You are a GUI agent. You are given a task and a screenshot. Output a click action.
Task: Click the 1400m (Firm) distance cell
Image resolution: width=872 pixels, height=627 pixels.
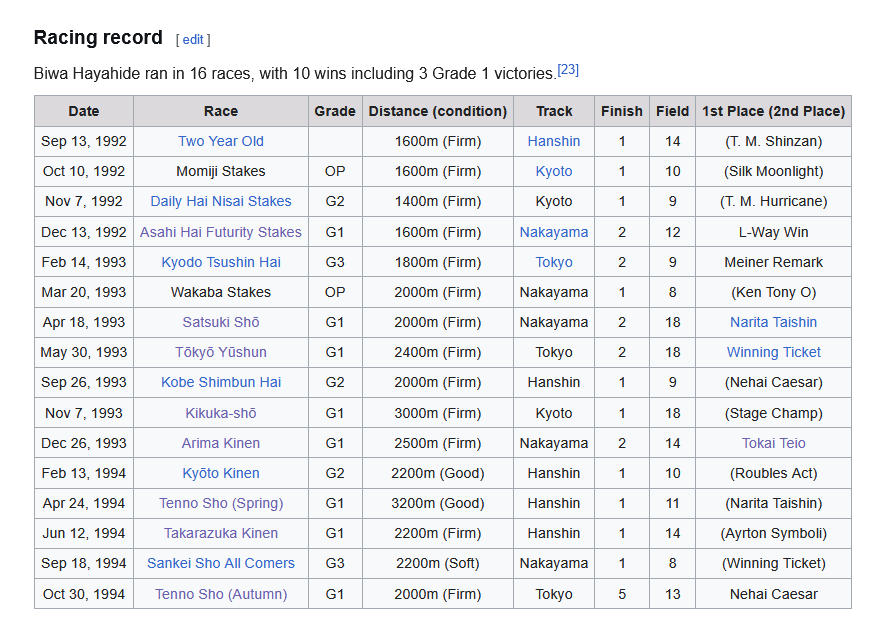tap(438, 201)
